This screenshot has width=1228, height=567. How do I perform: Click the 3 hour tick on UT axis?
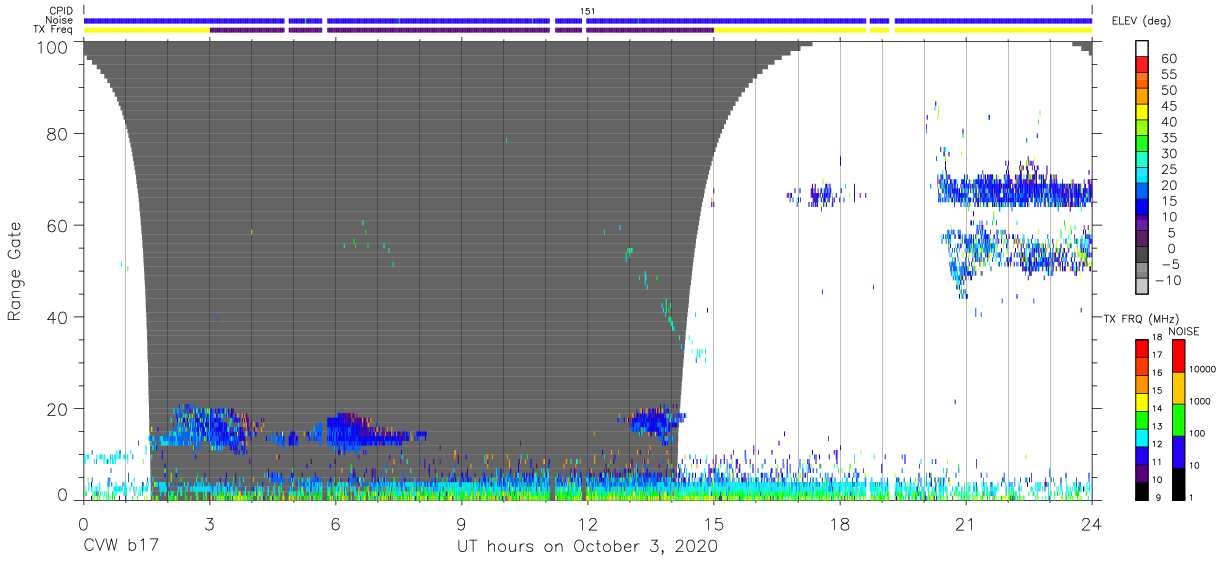point(209,524)
